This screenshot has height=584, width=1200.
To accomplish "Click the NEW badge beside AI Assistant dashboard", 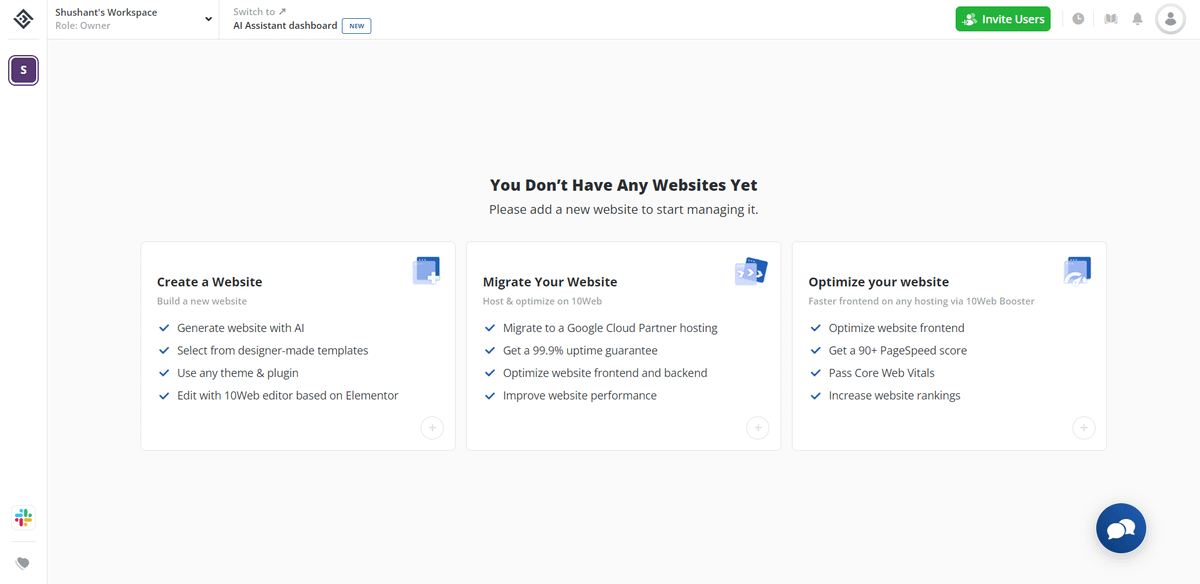I will click(x=356, y=26).
